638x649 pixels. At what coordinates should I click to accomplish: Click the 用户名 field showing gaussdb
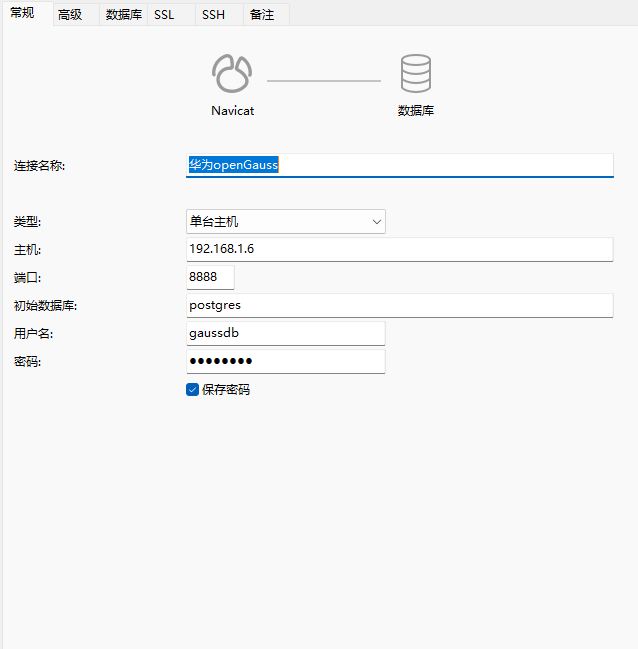coord(286,333)
